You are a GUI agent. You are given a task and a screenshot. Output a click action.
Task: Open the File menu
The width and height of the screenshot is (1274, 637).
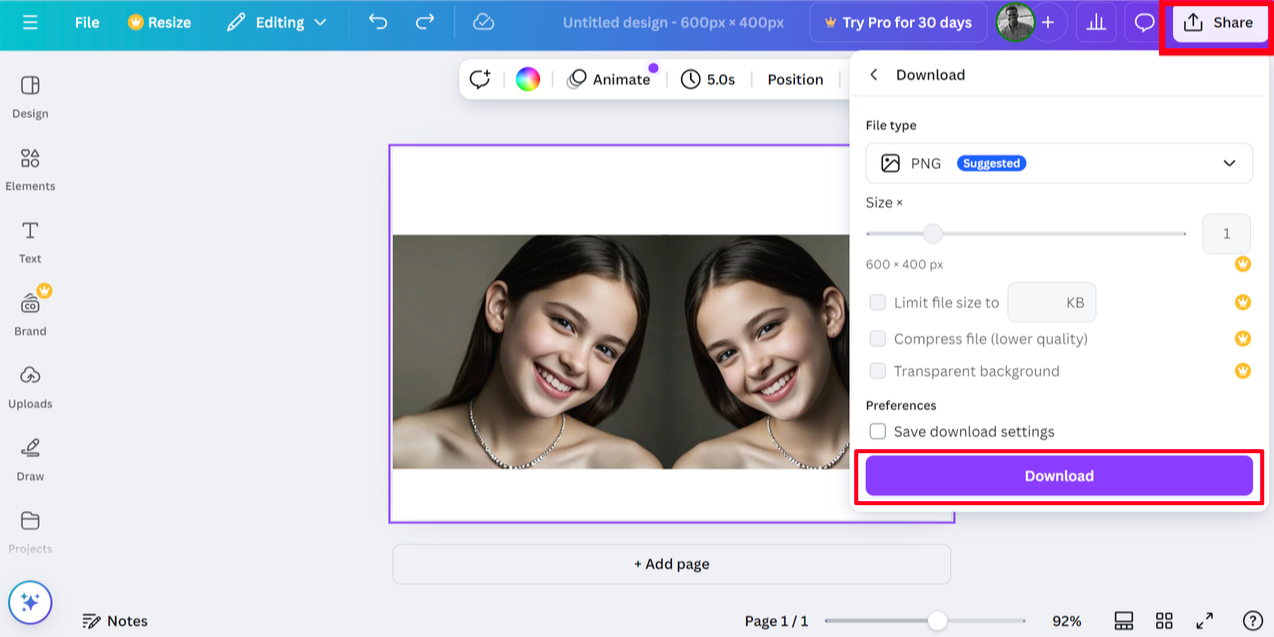[x=87, y=22]
